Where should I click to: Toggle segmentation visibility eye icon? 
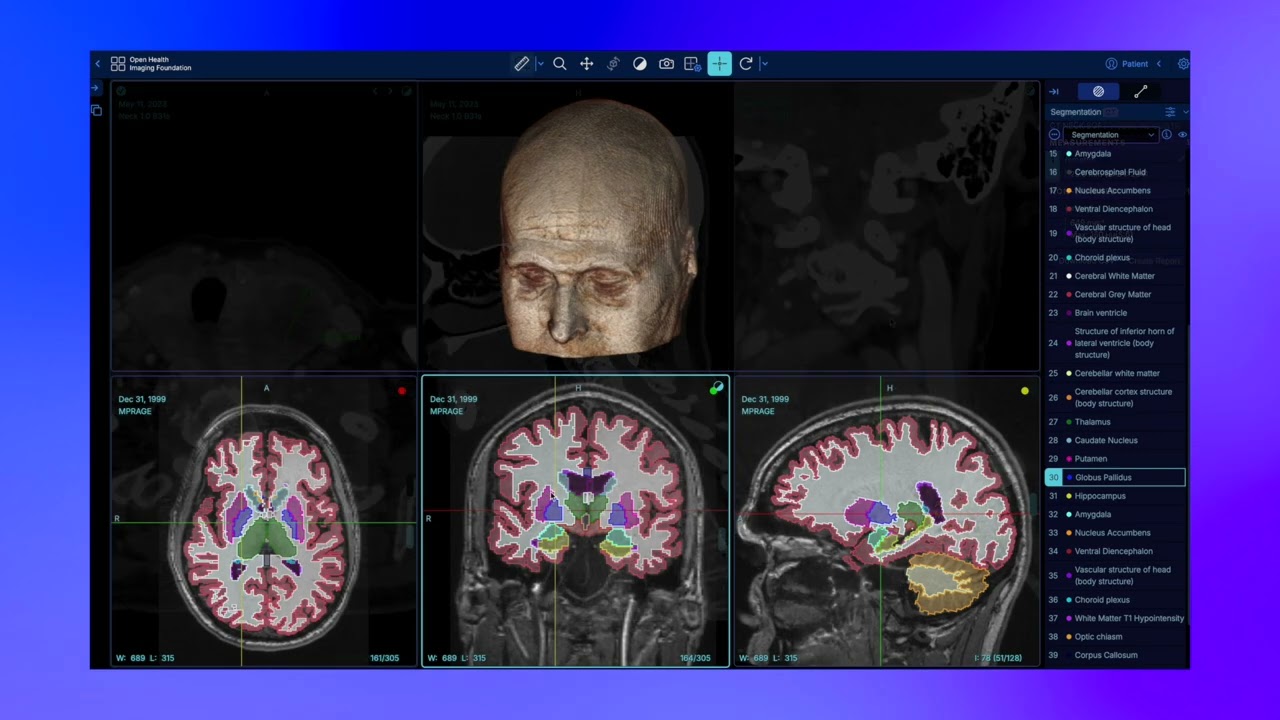(1183, 135)
